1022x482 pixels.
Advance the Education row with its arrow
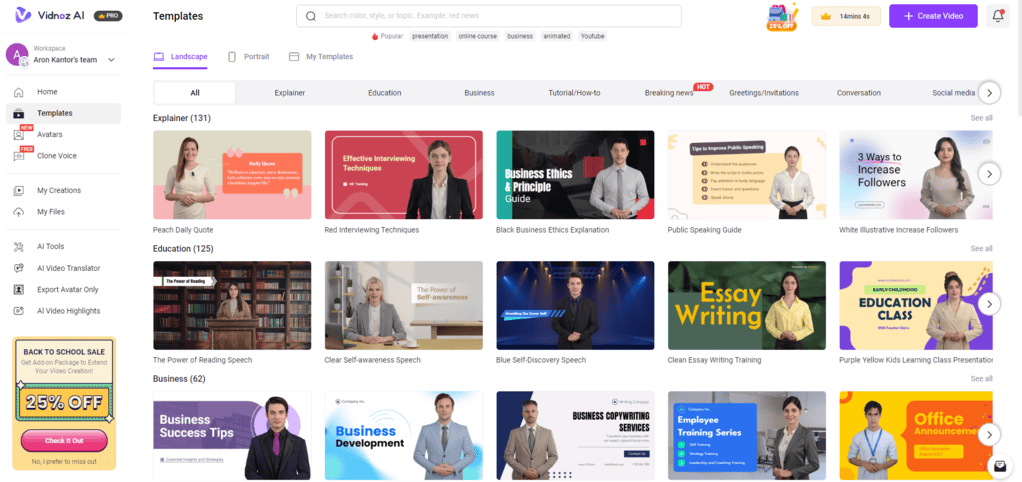[989, 304]
